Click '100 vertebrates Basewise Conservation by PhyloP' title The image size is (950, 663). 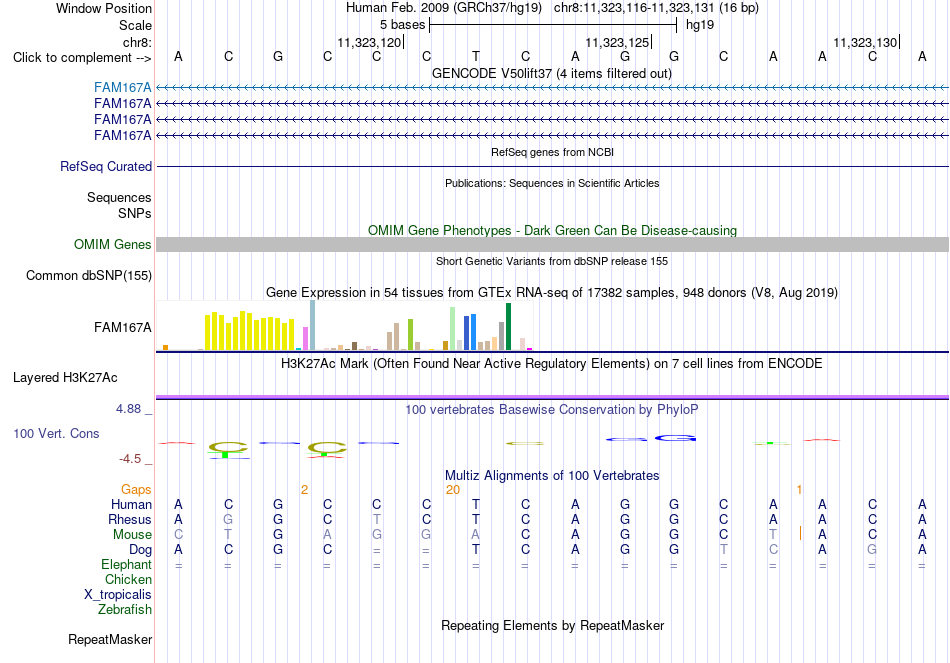[552, 410]
